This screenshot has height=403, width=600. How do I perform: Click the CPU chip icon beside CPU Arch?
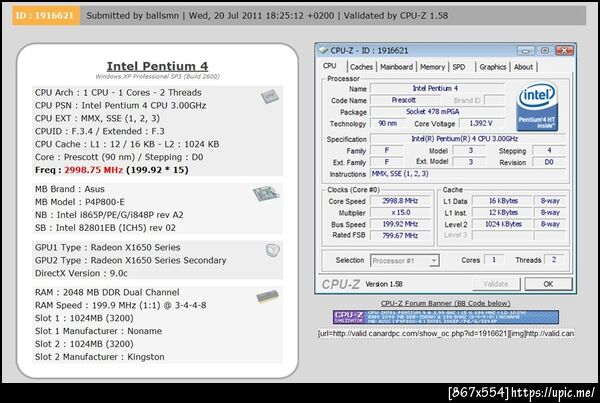270,96
